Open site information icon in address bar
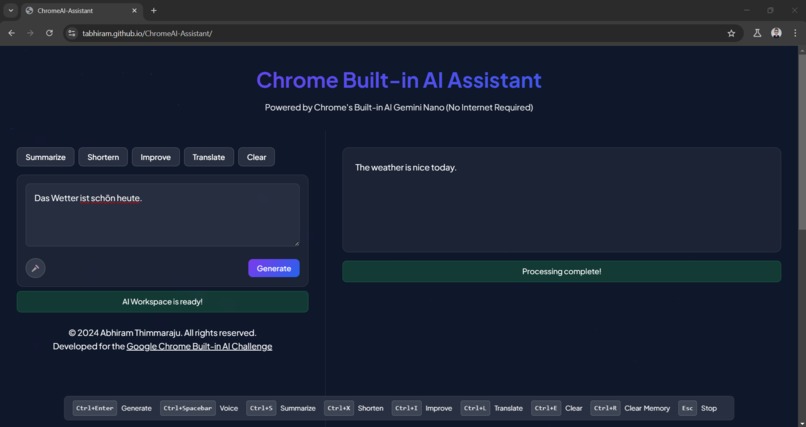 click(x=72, y=33)
